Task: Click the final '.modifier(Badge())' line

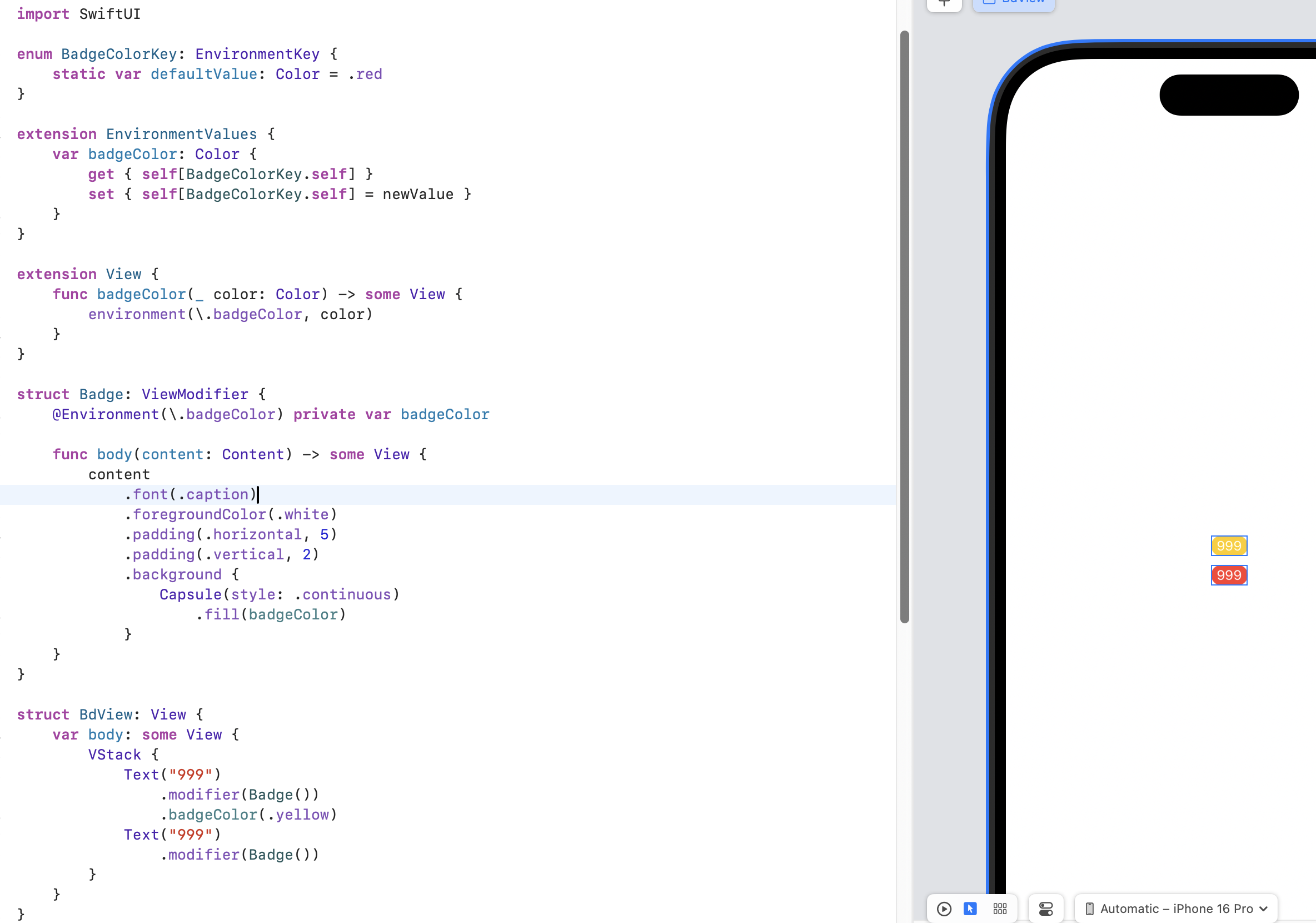Action: click(x=239, y=855)
